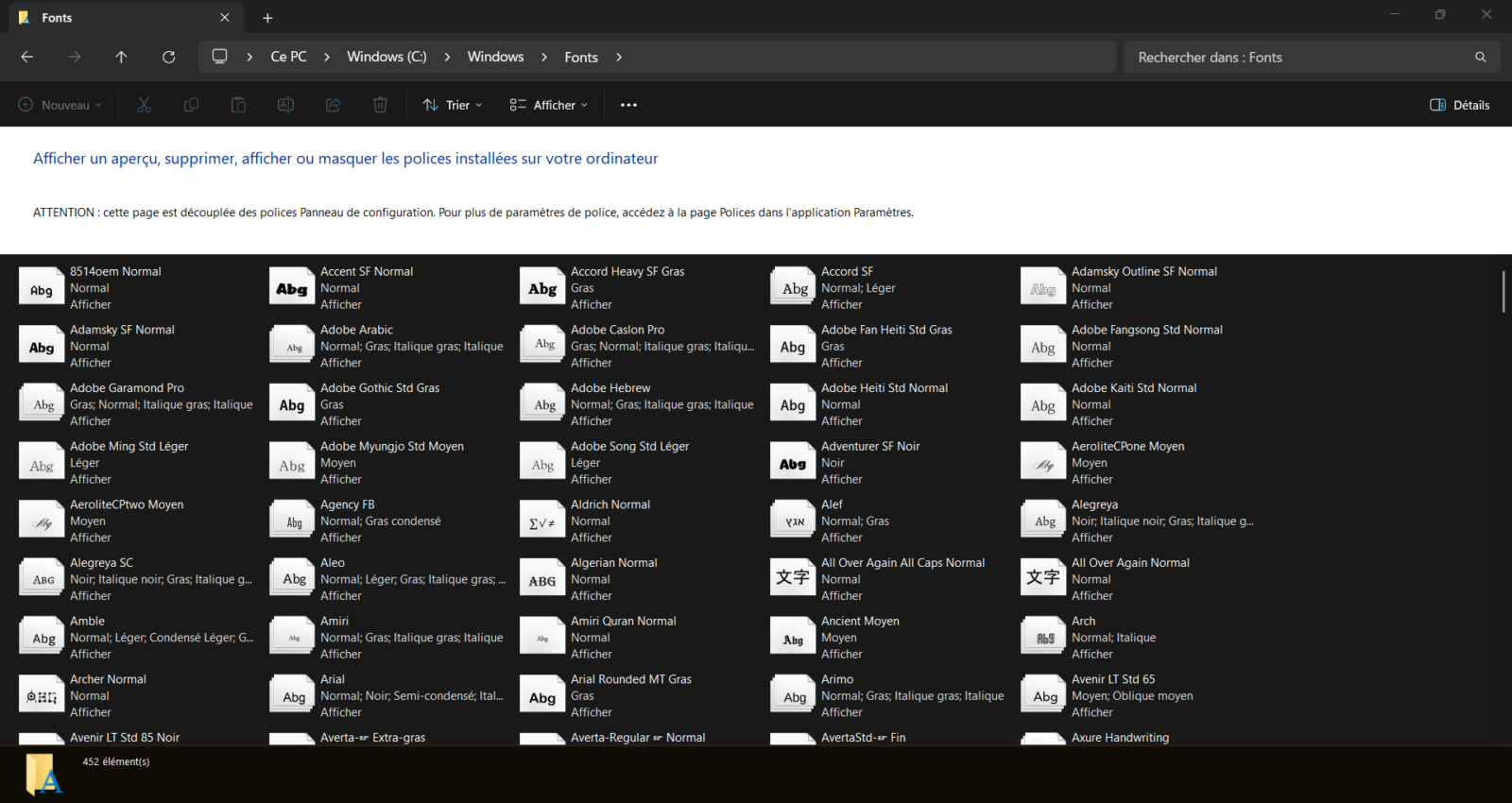The image size is (1512, 803).
Task: Expand chevron after Windows in path
Action: [544, 57]
